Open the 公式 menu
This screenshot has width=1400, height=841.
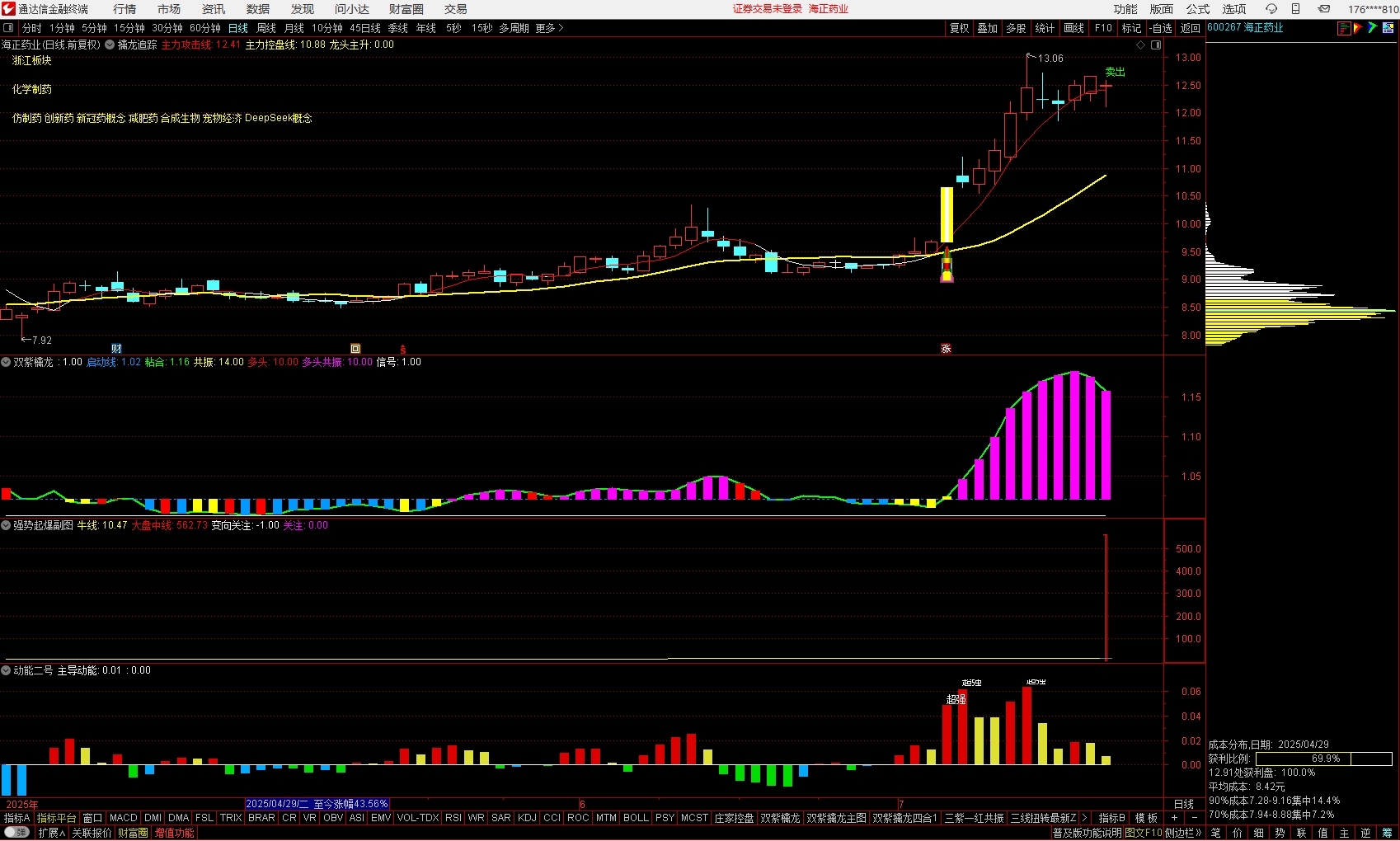tap(1198, 9)
